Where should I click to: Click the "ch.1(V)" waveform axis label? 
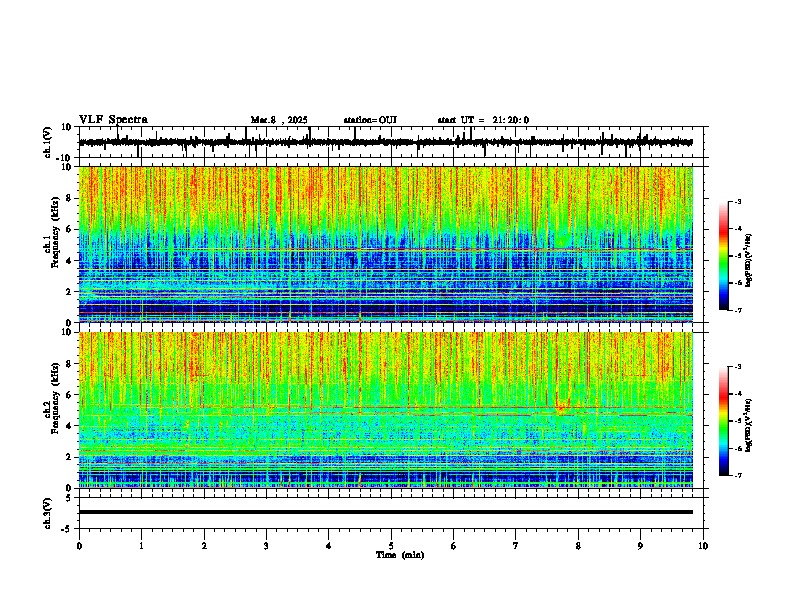point(47,142)
